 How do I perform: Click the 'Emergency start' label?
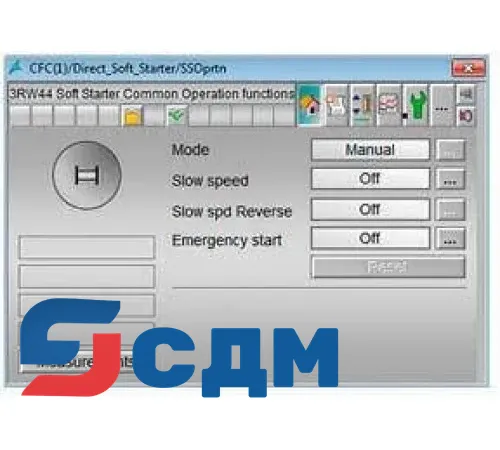pos(227,240)
